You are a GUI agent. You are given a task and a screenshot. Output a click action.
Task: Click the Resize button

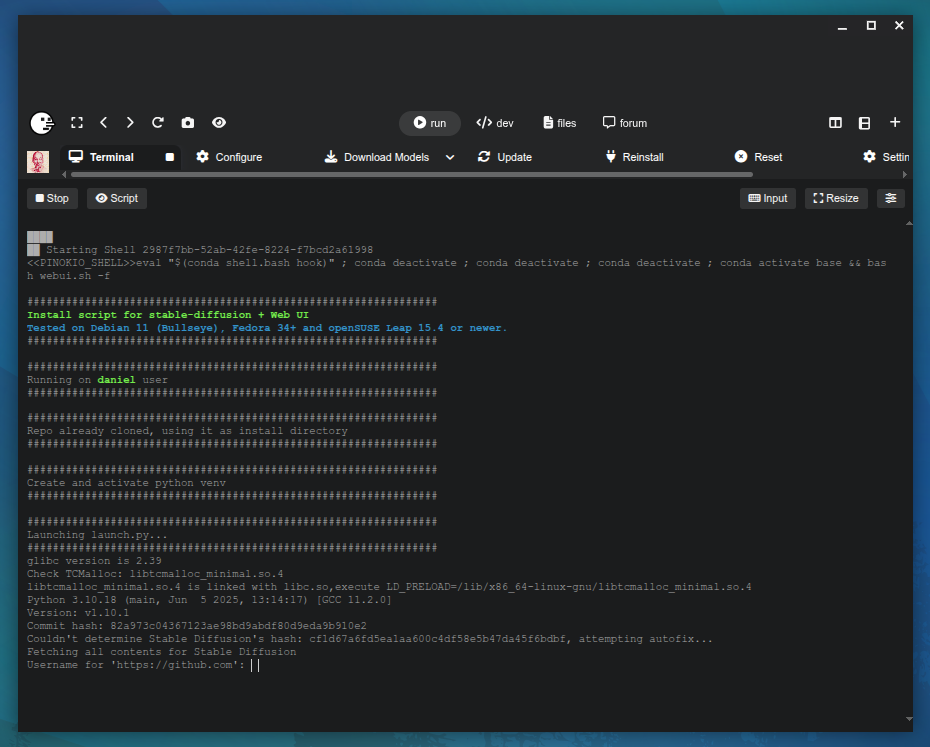coord(836,198)
